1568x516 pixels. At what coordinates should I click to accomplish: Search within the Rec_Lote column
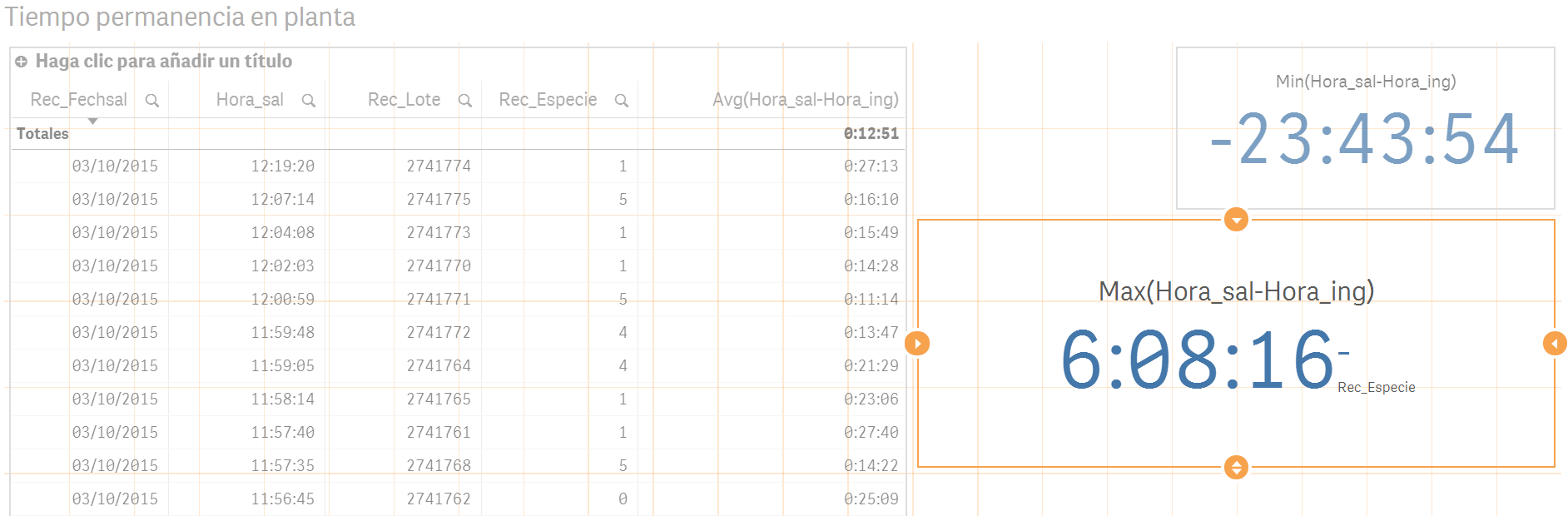point(464,101)
